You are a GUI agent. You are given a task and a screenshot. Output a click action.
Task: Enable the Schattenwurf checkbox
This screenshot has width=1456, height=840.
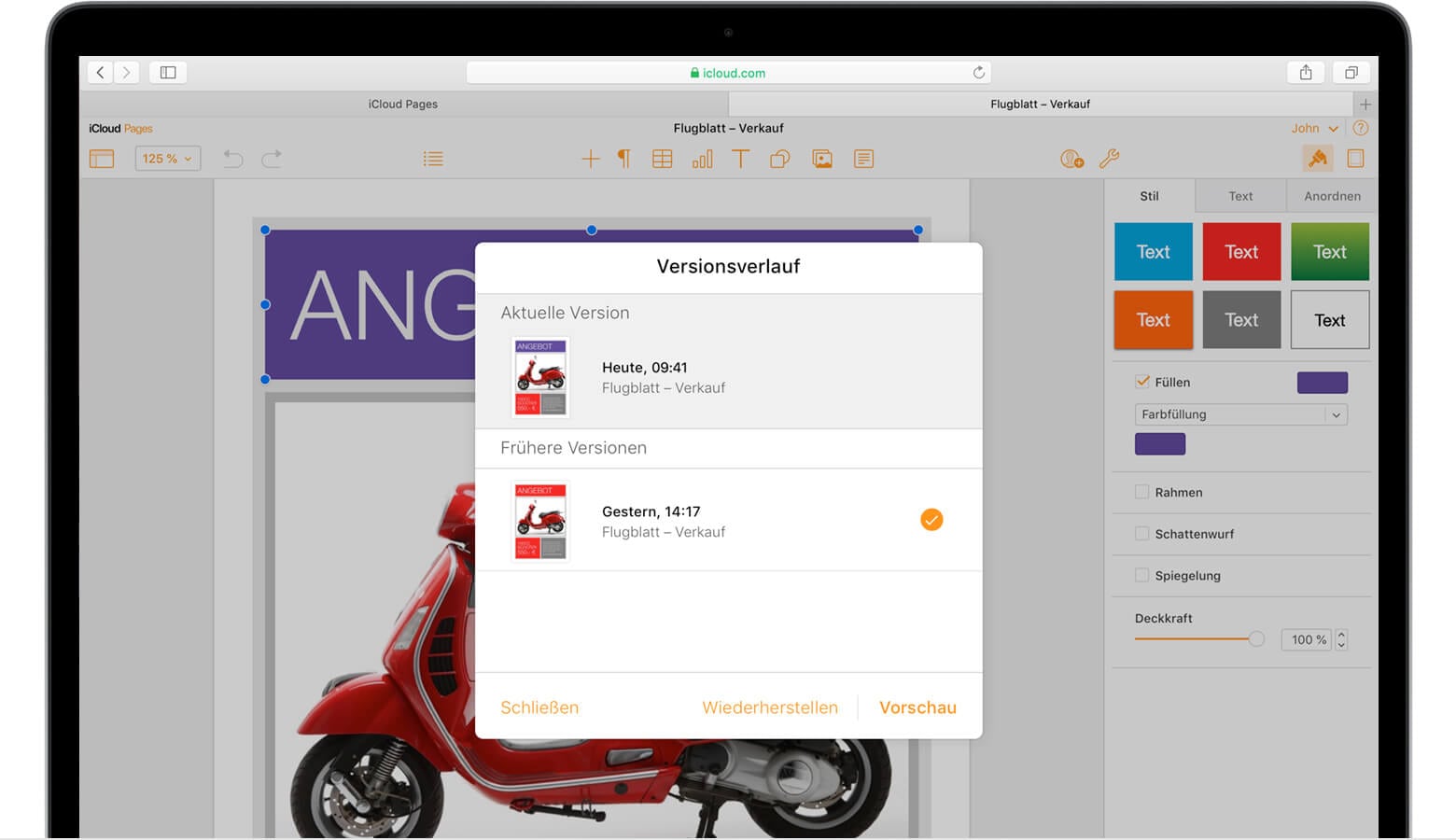tap(1141, 534)
